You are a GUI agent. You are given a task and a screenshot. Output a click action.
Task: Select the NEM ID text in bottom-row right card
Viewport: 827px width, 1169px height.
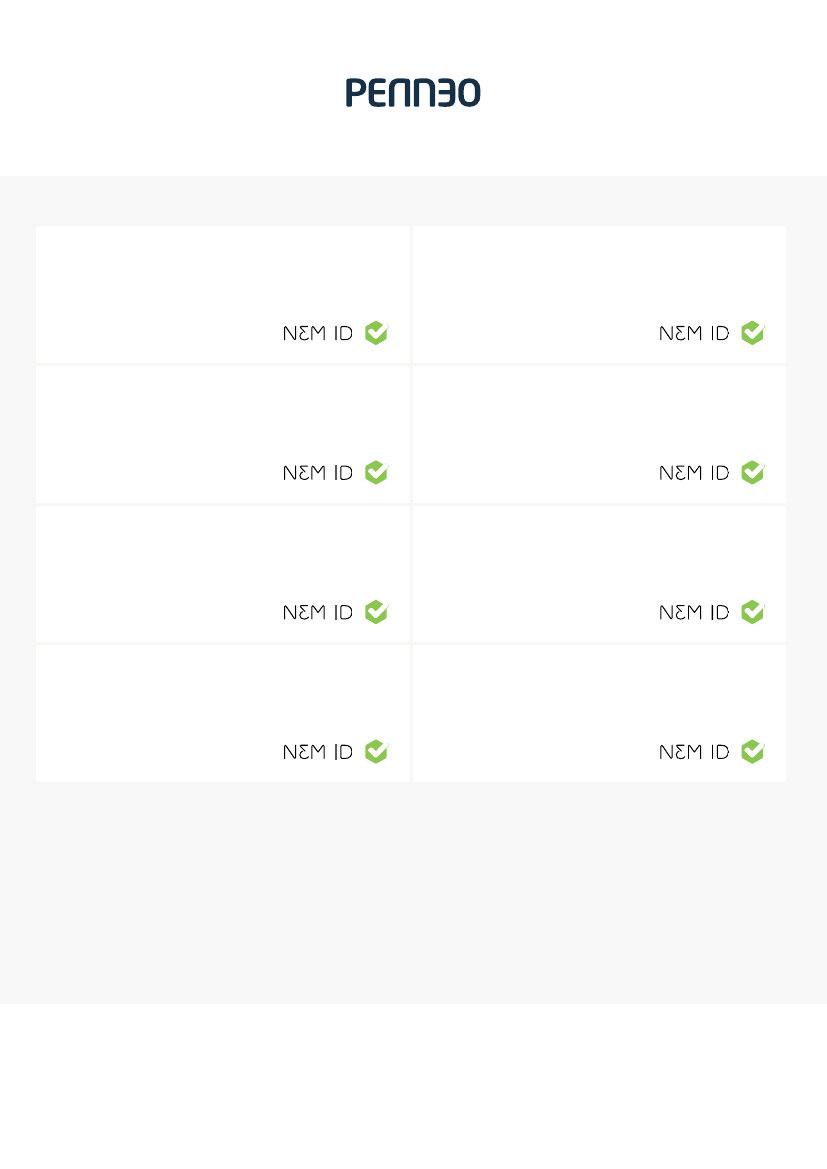pyautogui.click(x=694, y=752)
